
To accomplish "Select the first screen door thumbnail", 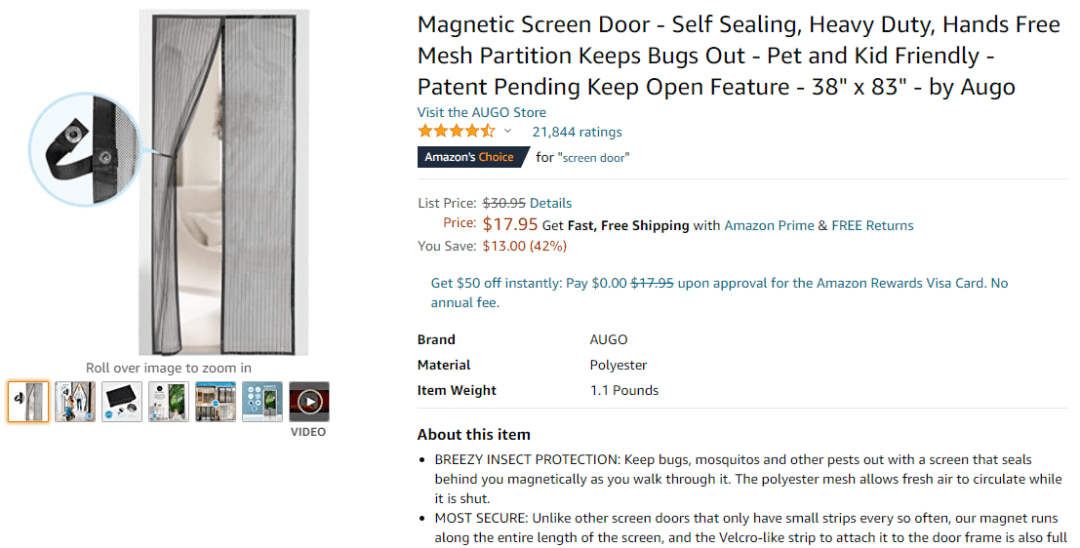I will click(28, 402).
